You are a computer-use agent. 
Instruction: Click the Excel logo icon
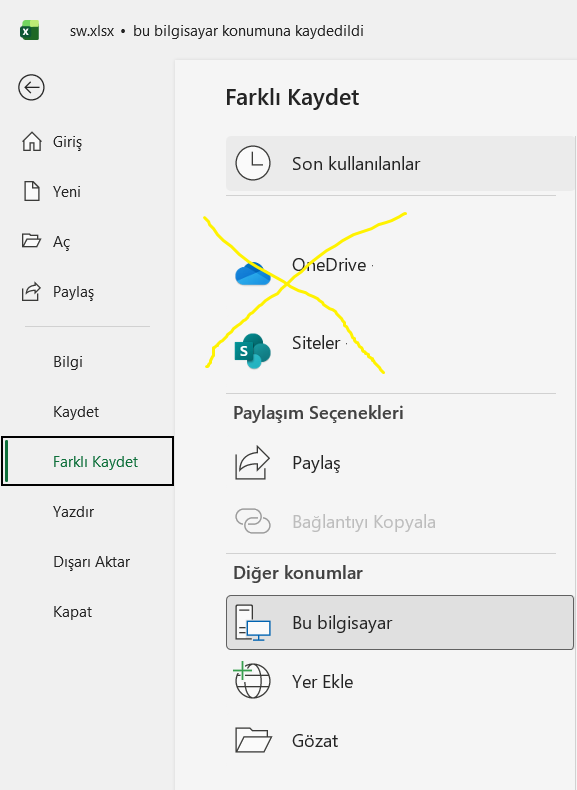30,31
